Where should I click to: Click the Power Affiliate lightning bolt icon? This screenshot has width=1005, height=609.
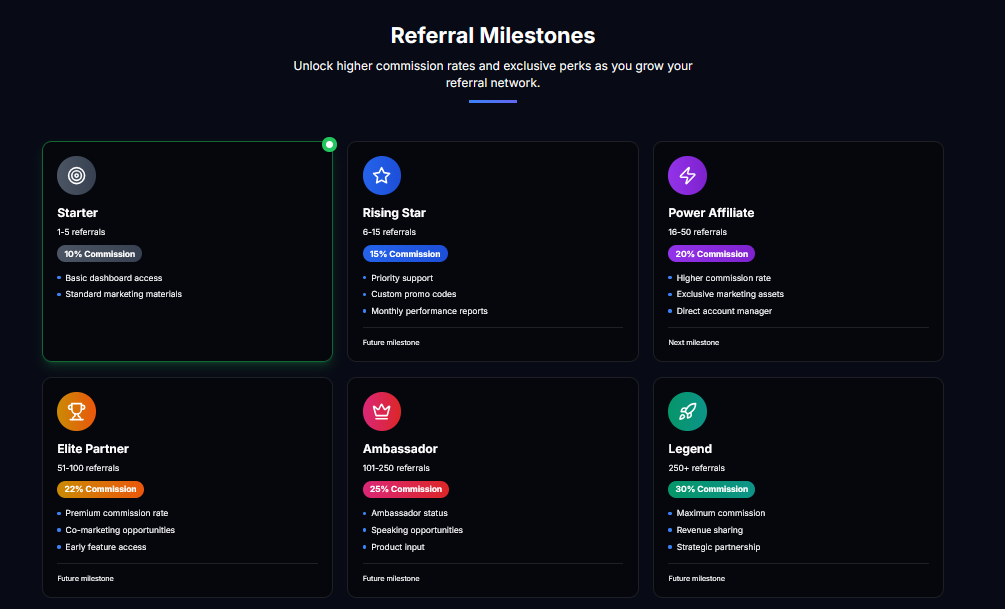687,176
